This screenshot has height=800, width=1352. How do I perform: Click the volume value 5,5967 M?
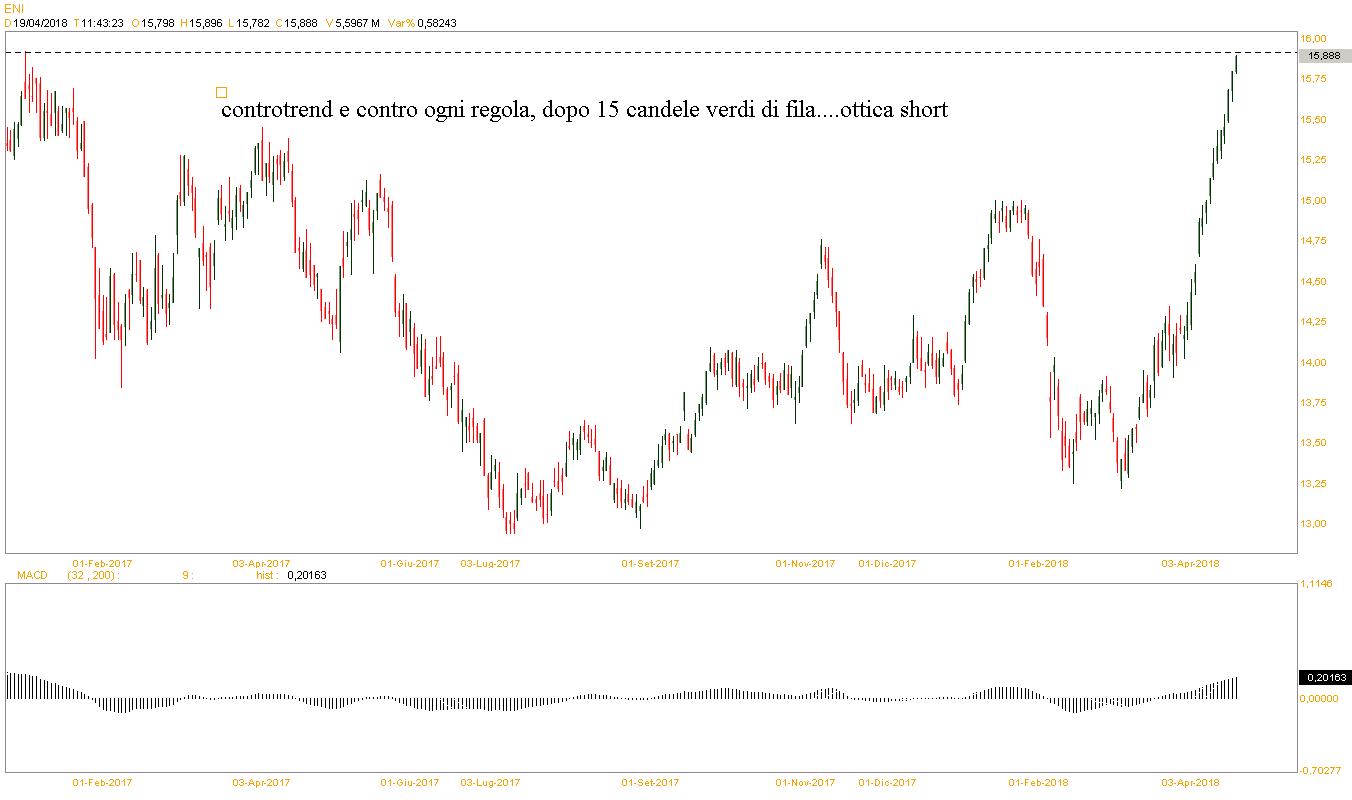357,22
